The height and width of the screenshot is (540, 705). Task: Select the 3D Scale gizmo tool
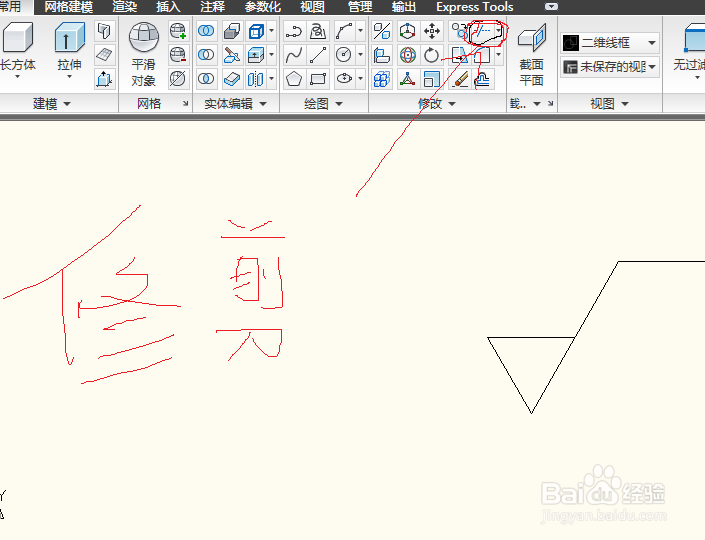coord(407,79)
